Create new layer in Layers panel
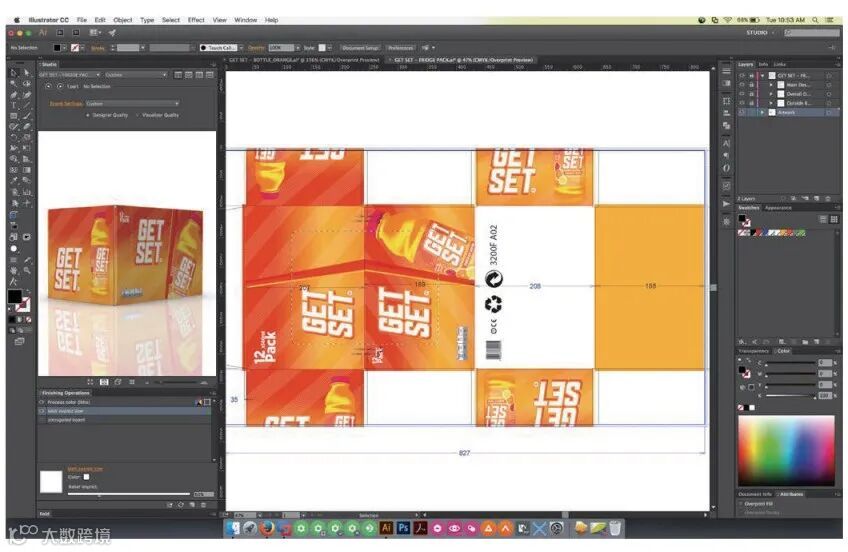Screen dimensions: 848x552 817,198
